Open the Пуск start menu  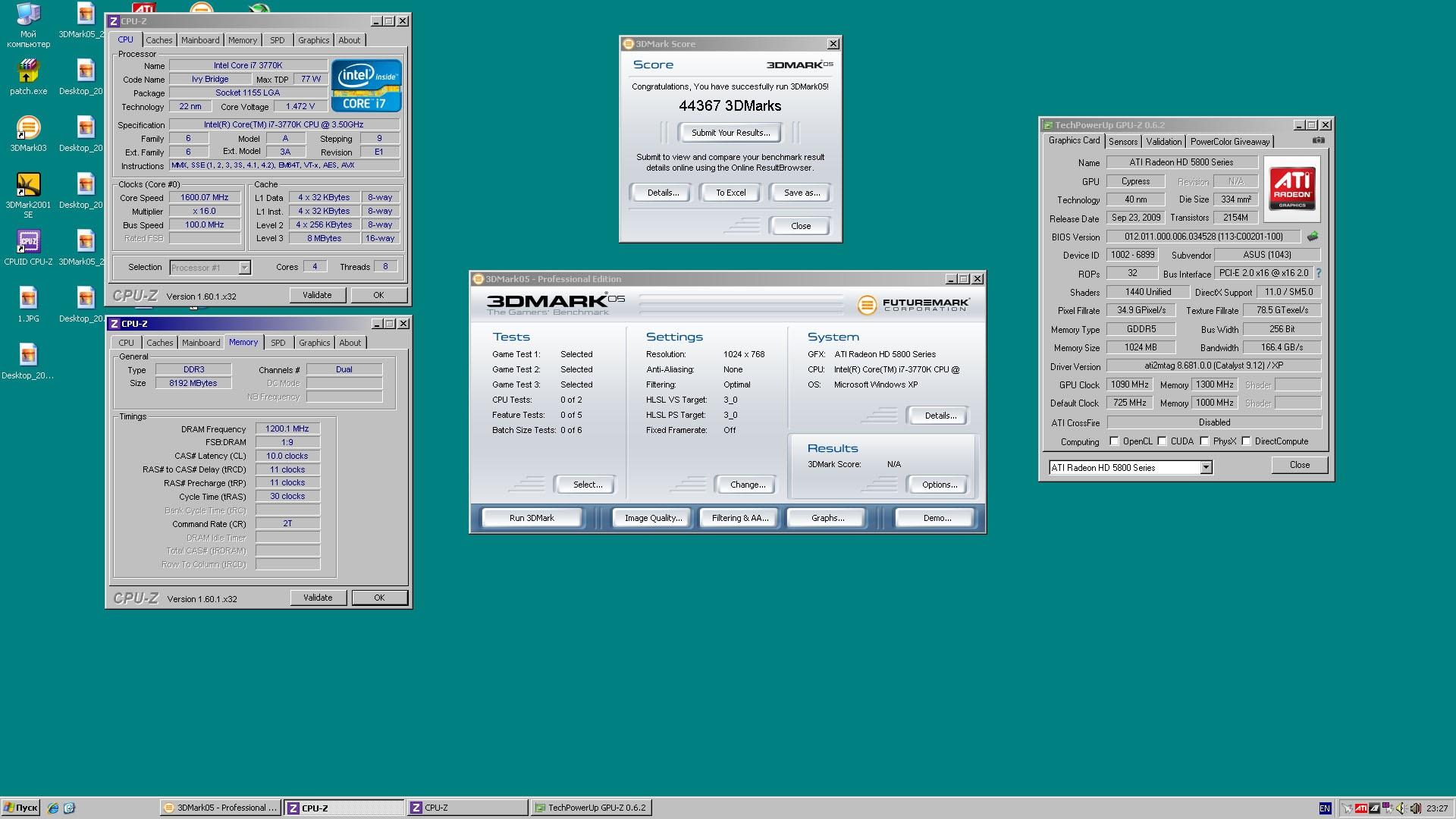click(x=20, y=808)
